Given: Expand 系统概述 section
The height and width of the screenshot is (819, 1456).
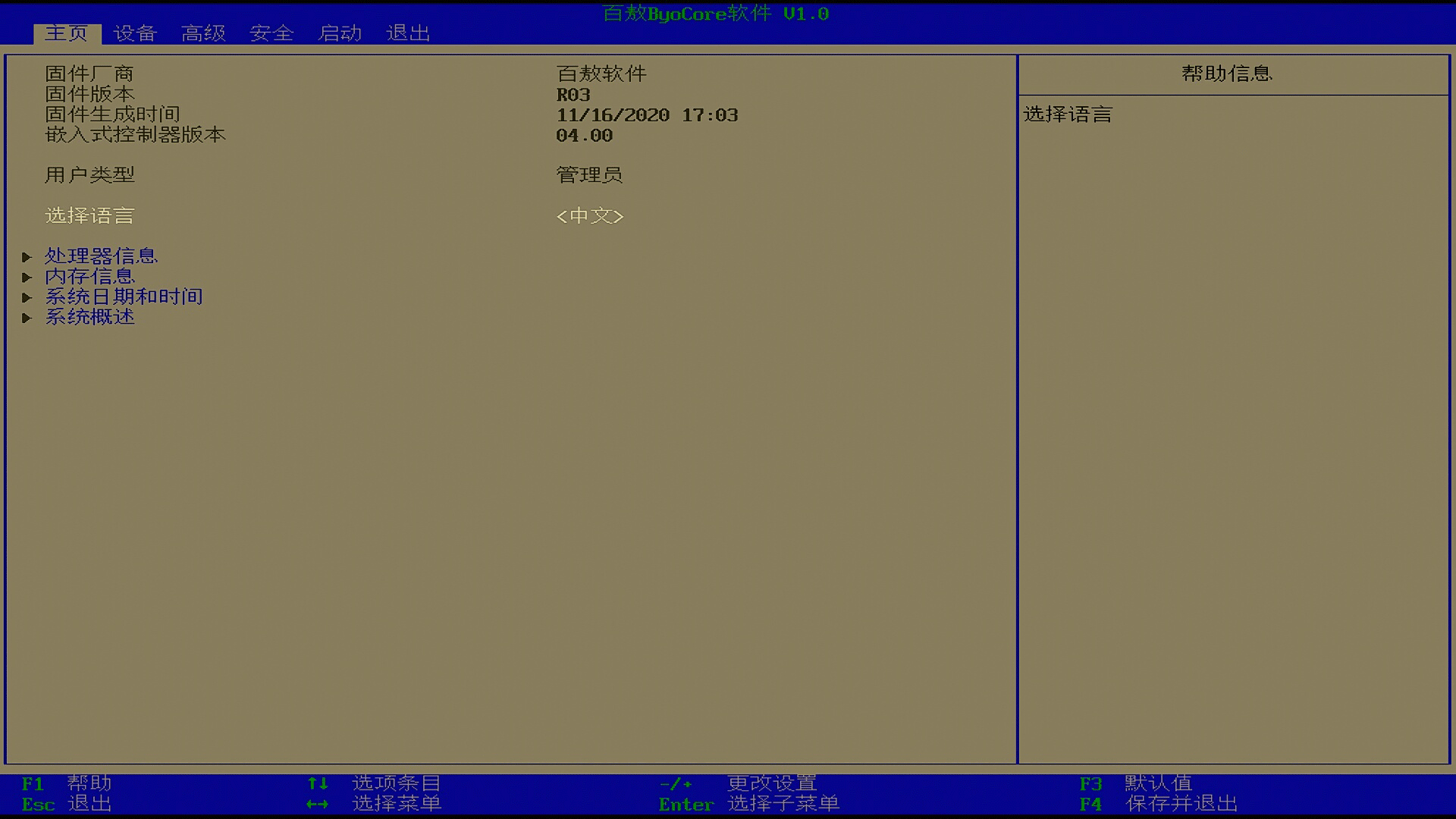Looking at the screenshot, I should pyautogui.click(x=89, y=316).
